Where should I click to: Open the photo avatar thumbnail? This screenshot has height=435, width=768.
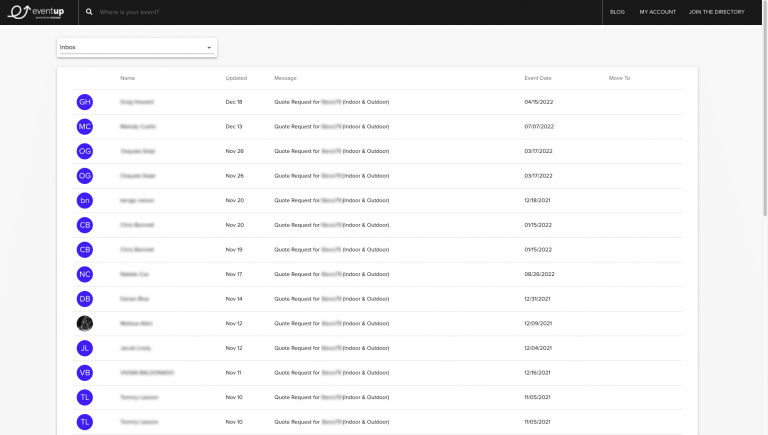(x=85, y=323)
